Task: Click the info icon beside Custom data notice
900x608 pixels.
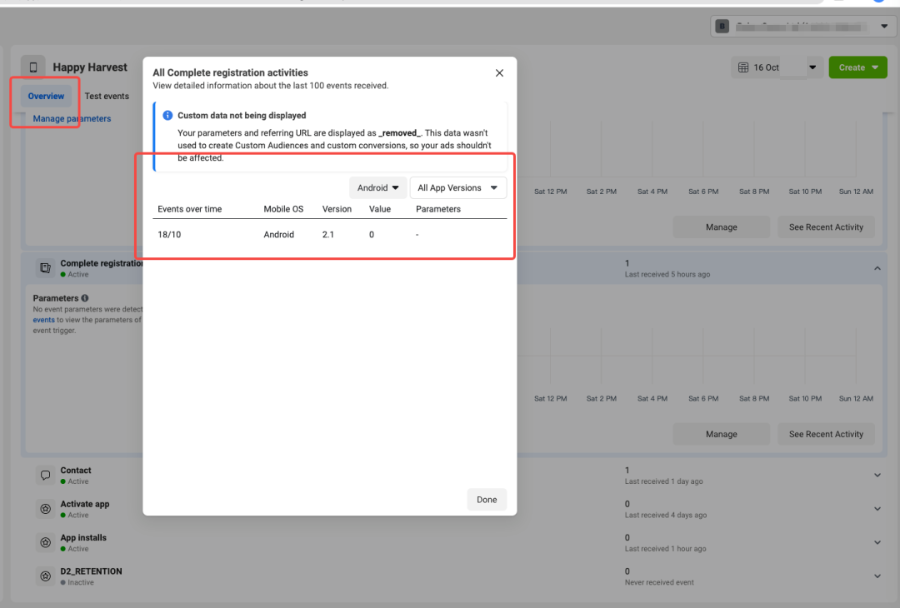Action: 168,115
